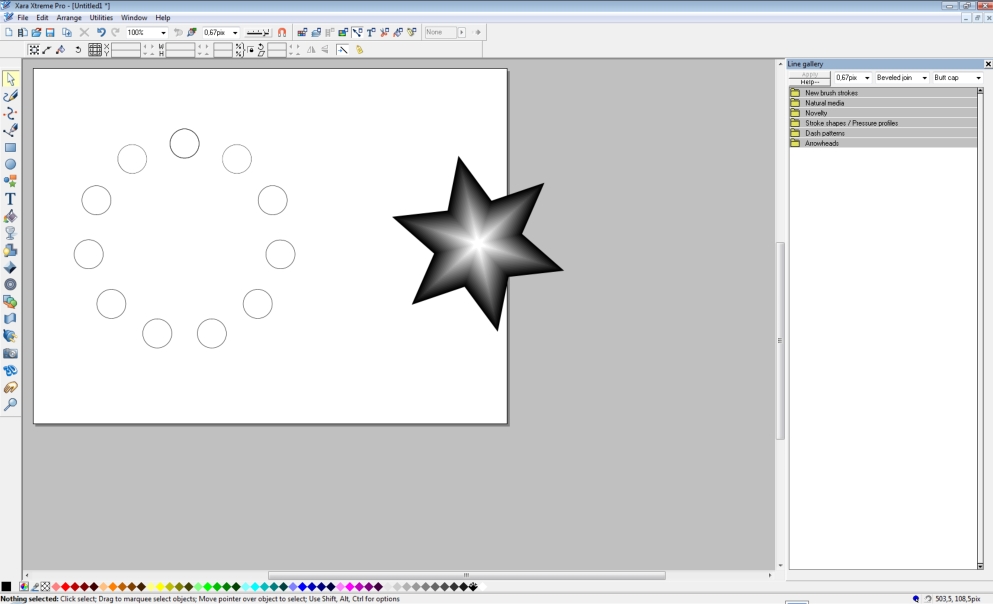Open the Window menu

134,18
